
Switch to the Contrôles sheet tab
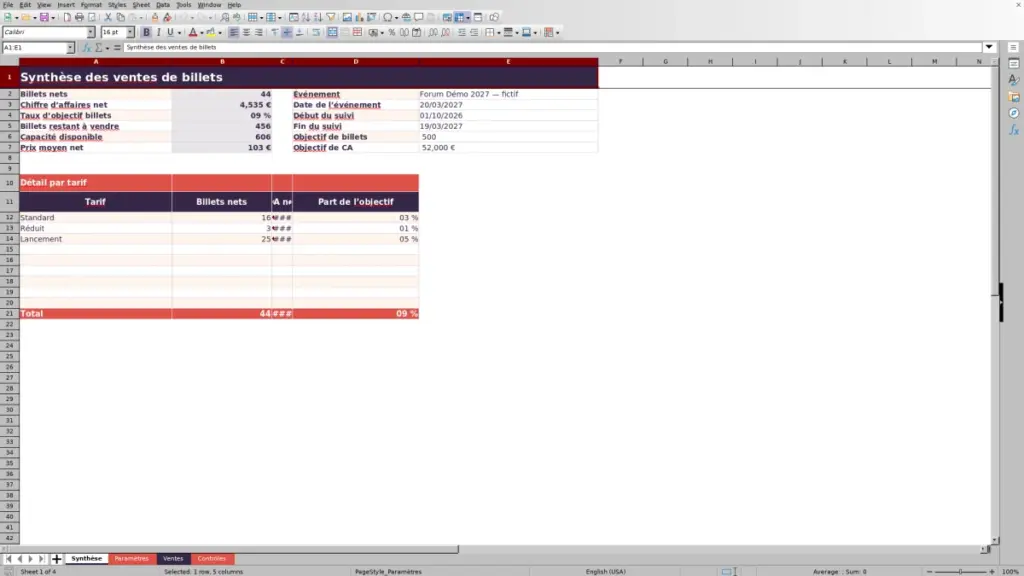click(212, 559)
